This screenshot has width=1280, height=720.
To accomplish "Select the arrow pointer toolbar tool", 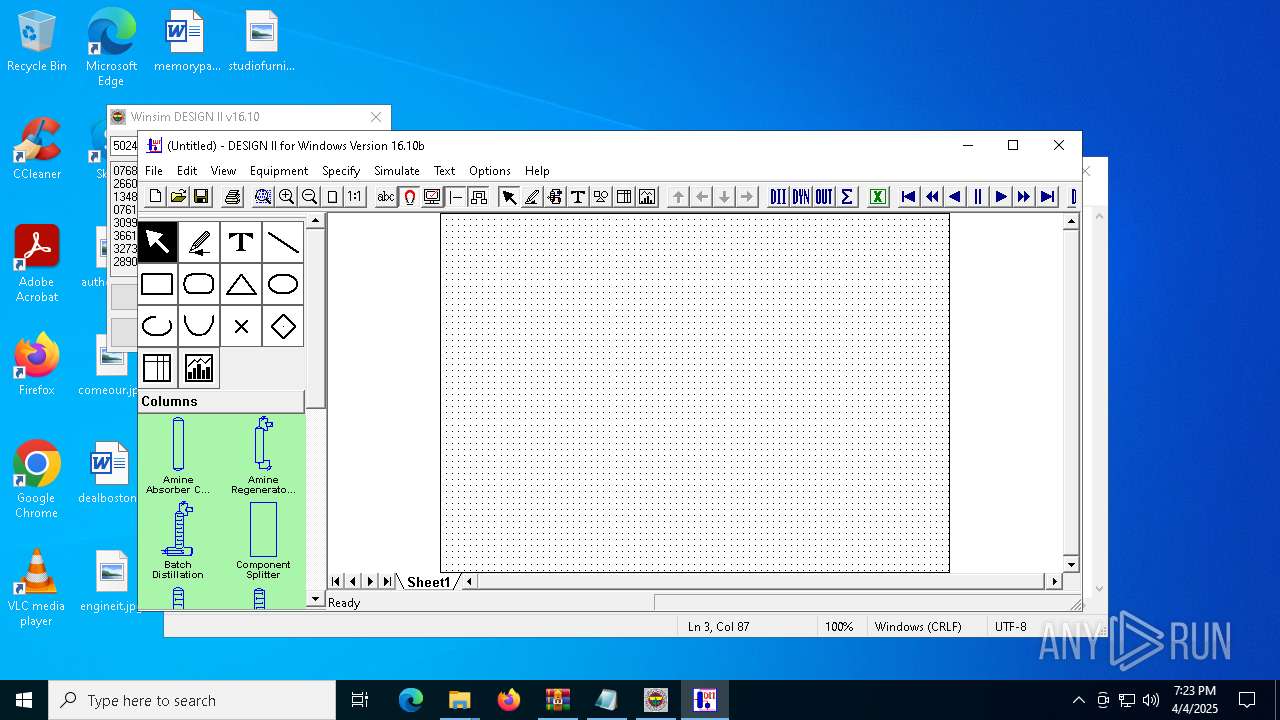I will pos(509,197).
